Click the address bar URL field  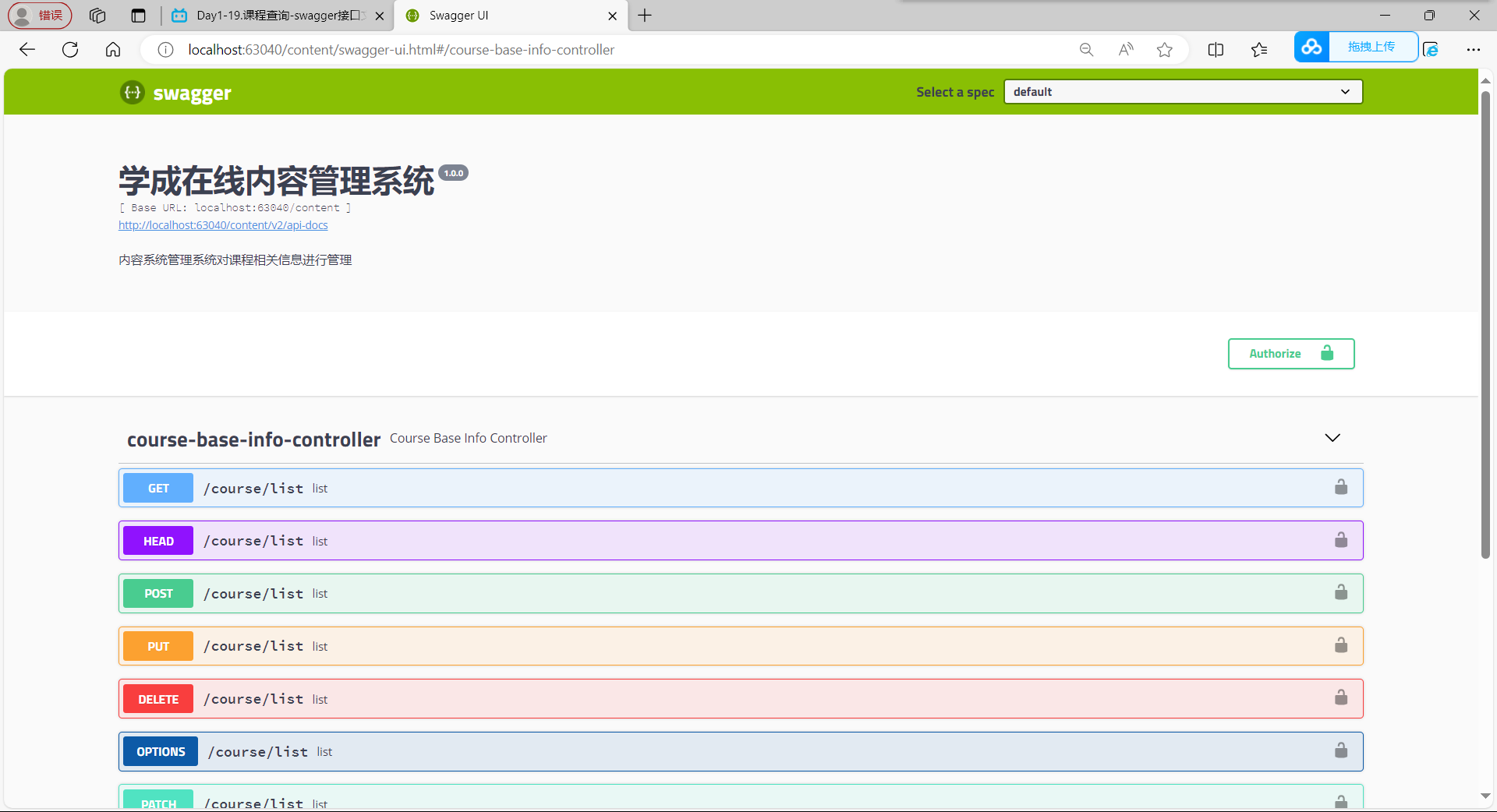pos(608,50)
